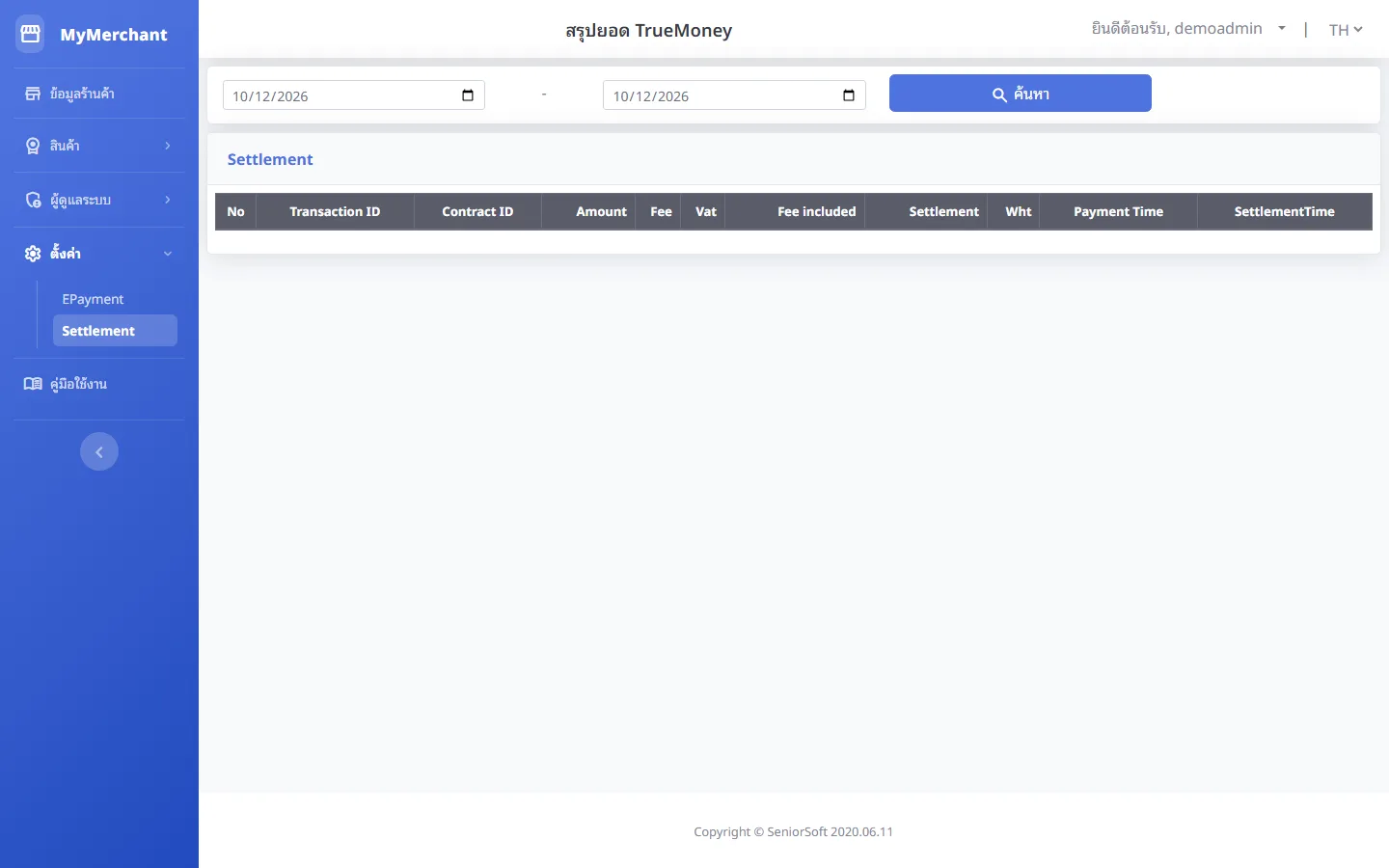Click the ยินดีต้อนรับ, demoadmin user text
This screenshot has height=868, width=1389.
click(1177, 29)
